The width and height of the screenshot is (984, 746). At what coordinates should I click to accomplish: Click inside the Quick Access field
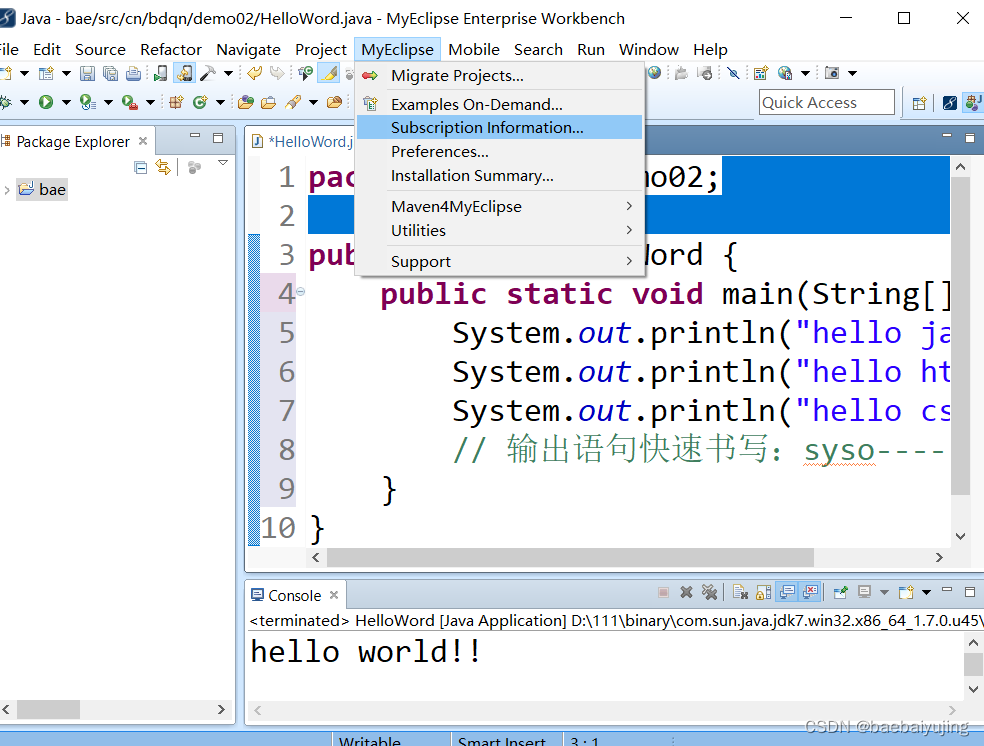[826, 102]
